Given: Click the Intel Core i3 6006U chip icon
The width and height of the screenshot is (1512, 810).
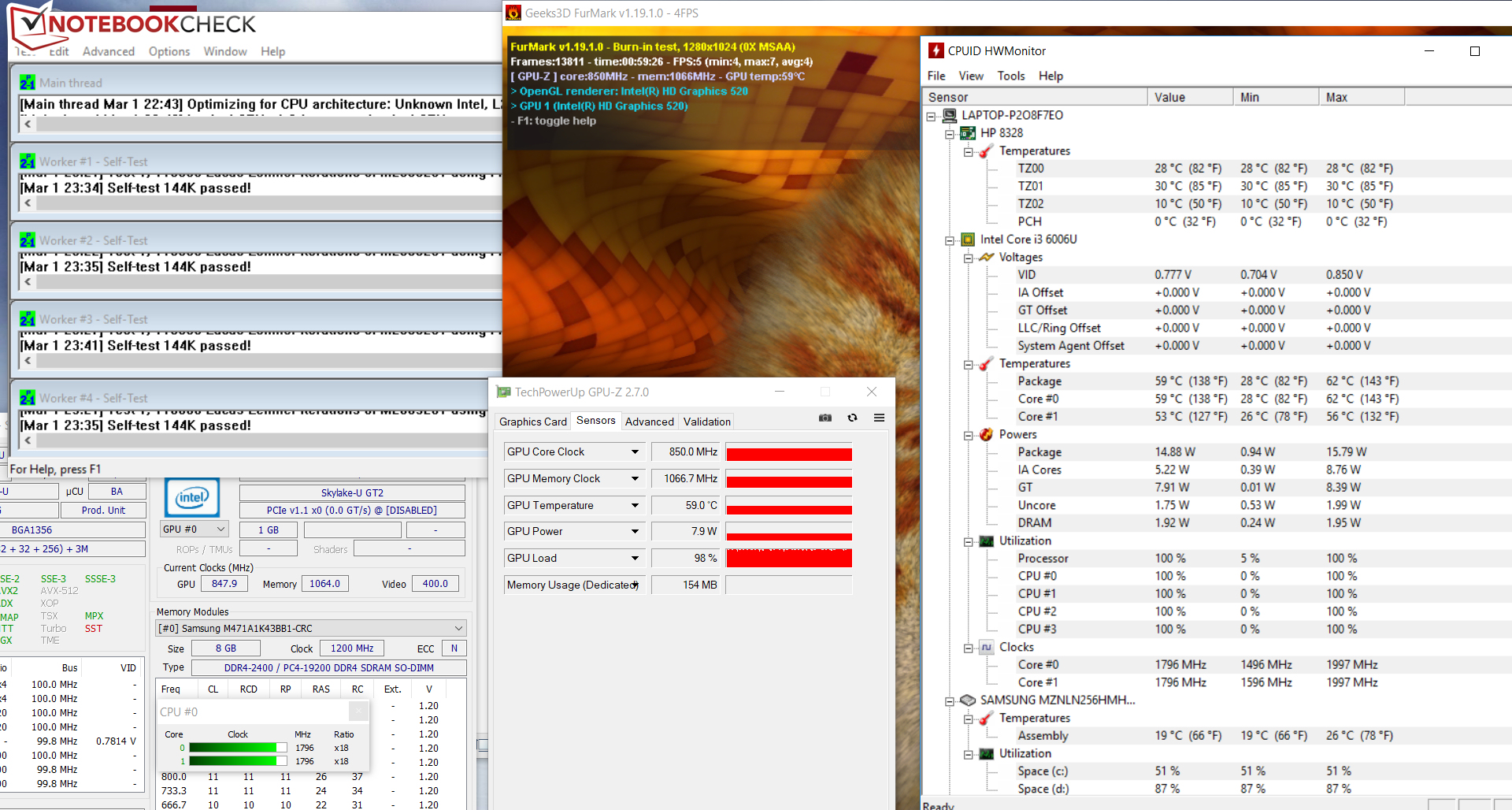Looking at the screenshot, I should (968, 239).
